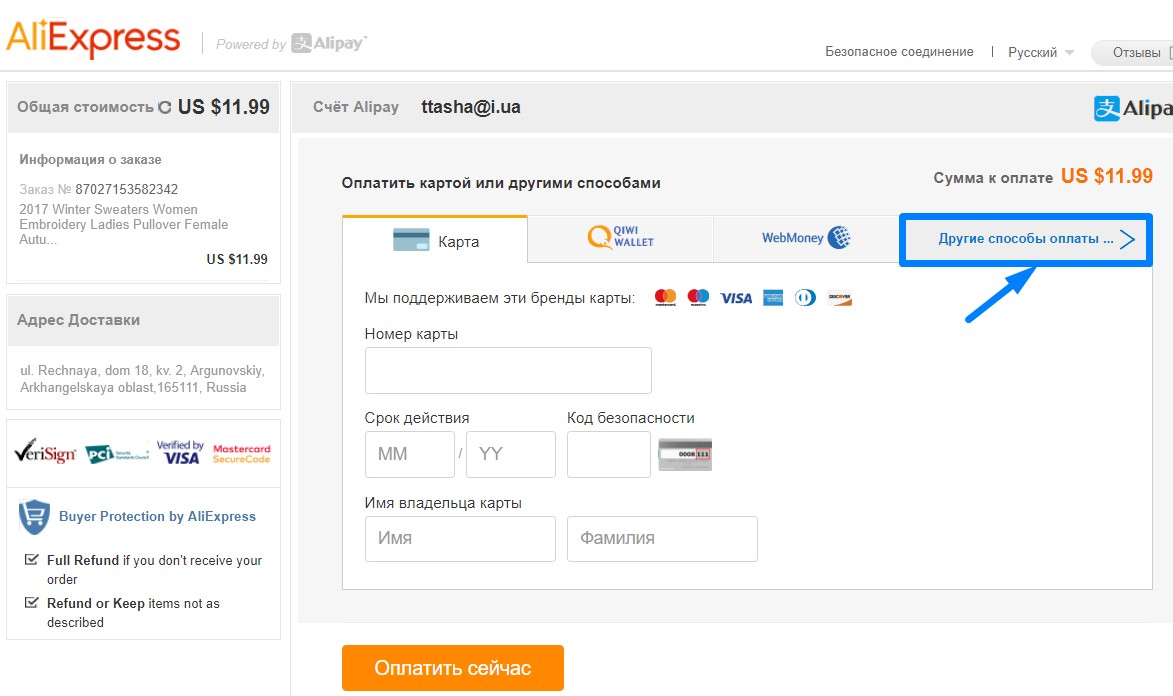The height and width of the screenshot is (696, 1173).
Task: Select the Карта payment tab
Action: click(435, 240)
